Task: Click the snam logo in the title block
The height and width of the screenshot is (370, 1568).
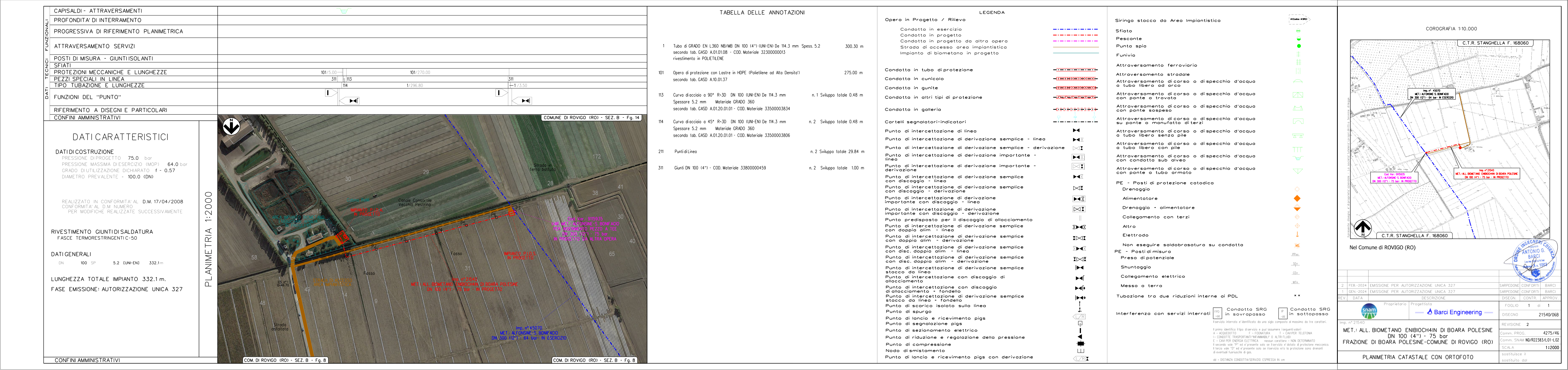Action: tap(1369, 311)
